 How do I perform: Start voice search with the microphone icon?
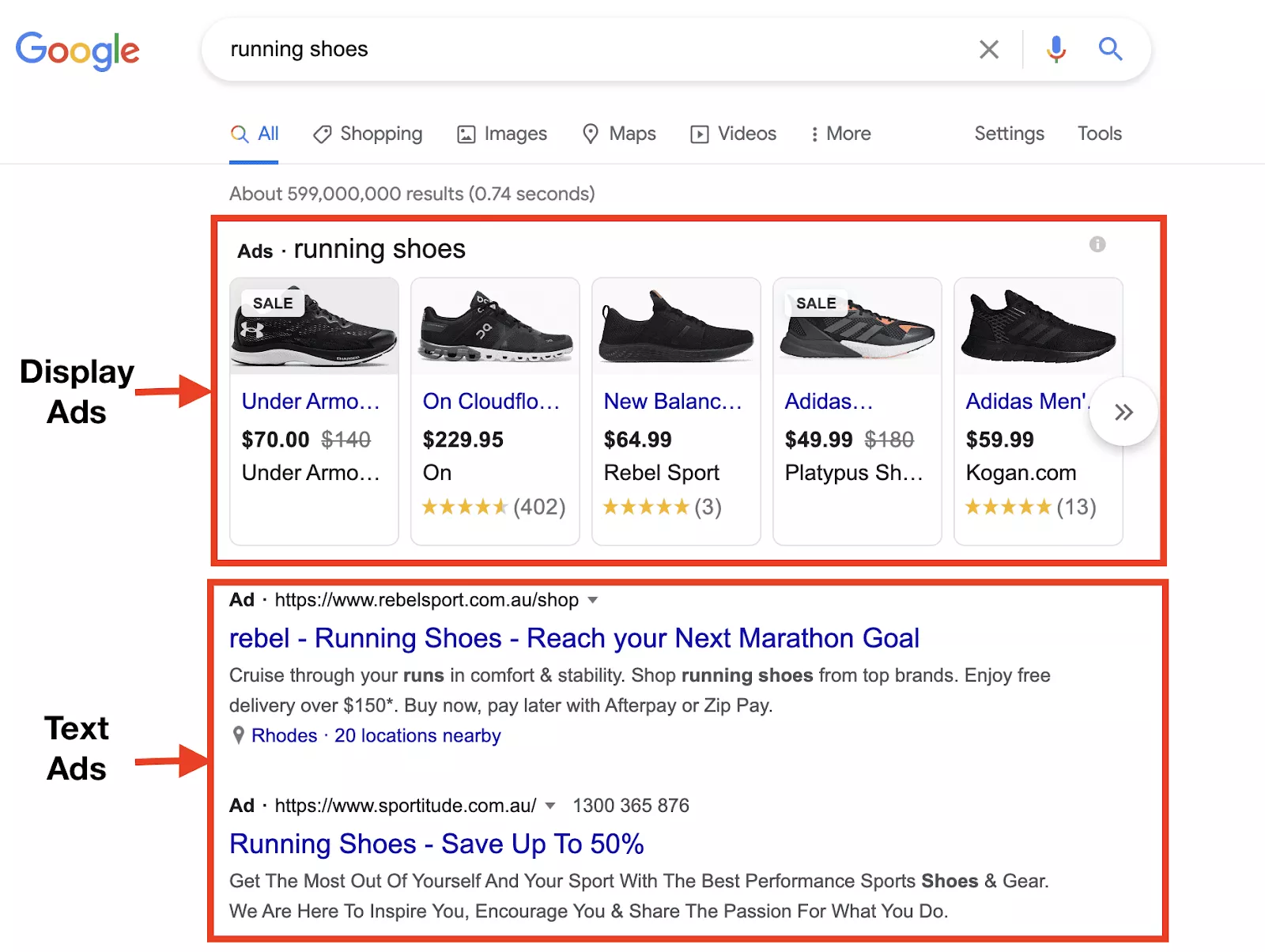tap(1056, 49)
